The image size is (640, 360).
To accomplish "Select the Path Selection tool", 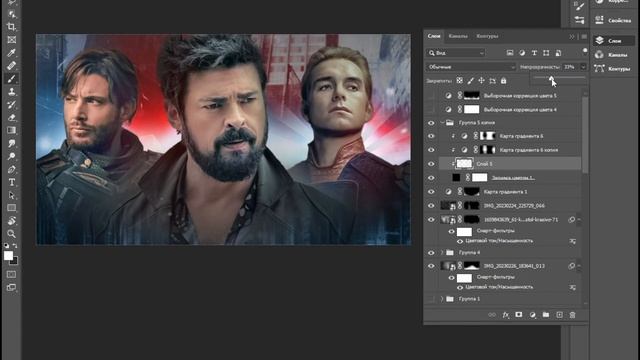I will click(x=11, y=195).
